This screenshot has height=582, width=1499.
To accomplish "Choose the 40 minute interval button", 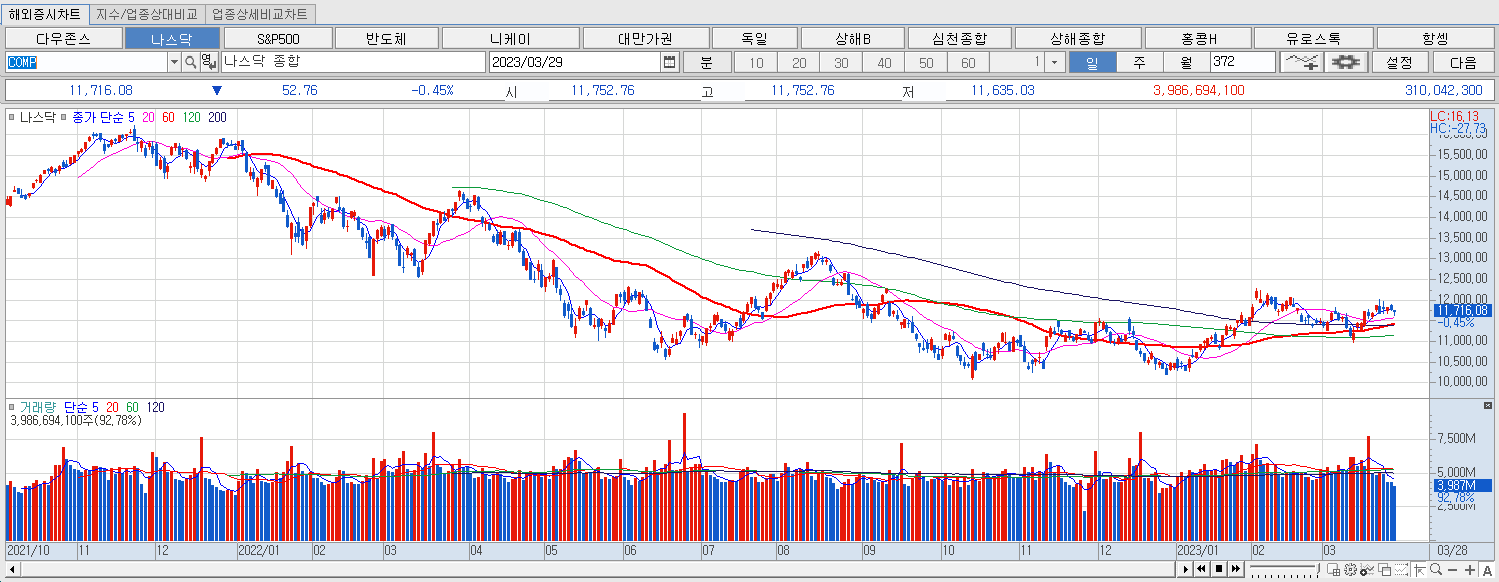I will pos(883,62).
